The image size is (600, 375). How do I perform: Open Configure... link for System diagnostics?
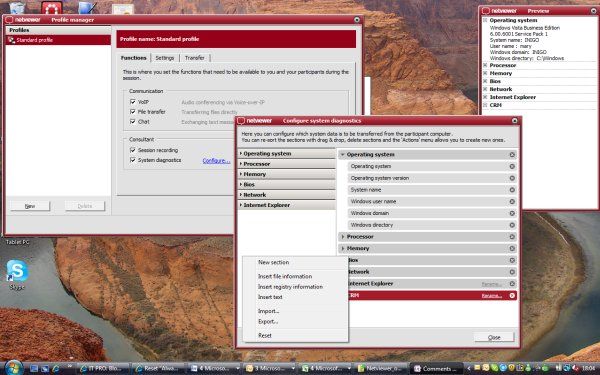point(216,161)
